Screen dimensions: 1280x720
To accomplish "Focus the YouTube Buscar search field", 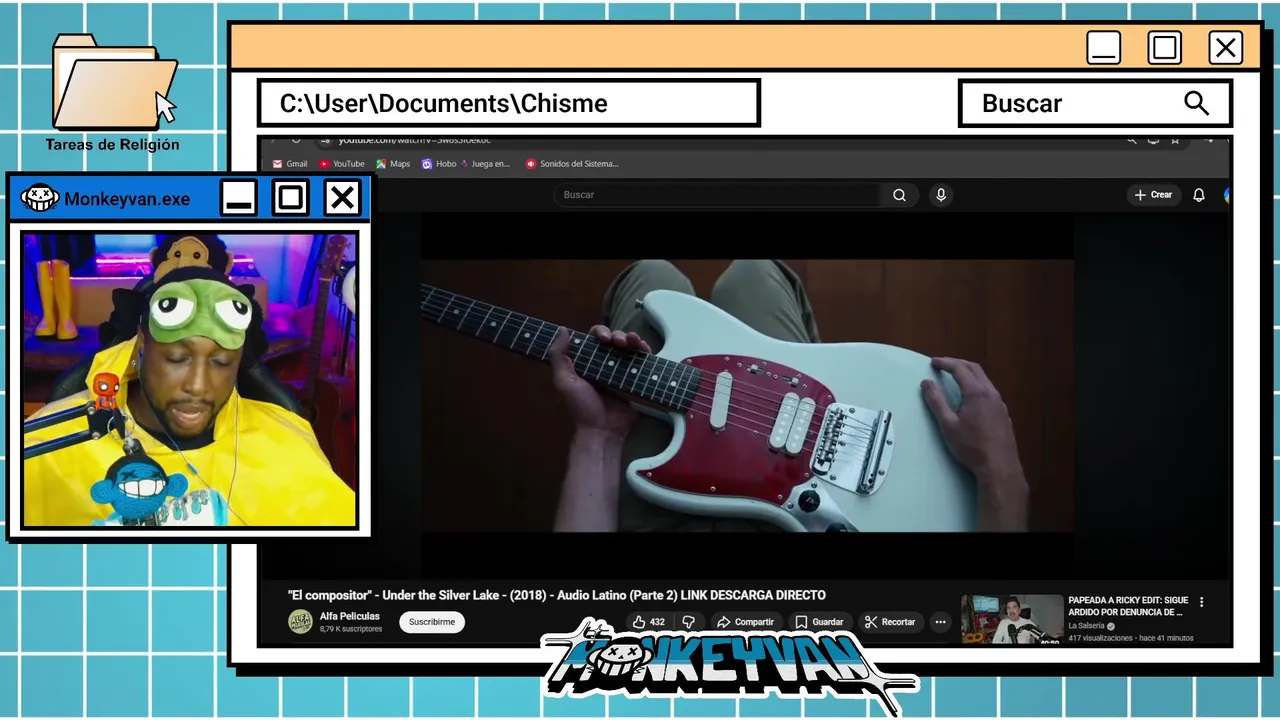I will point(716,195).
